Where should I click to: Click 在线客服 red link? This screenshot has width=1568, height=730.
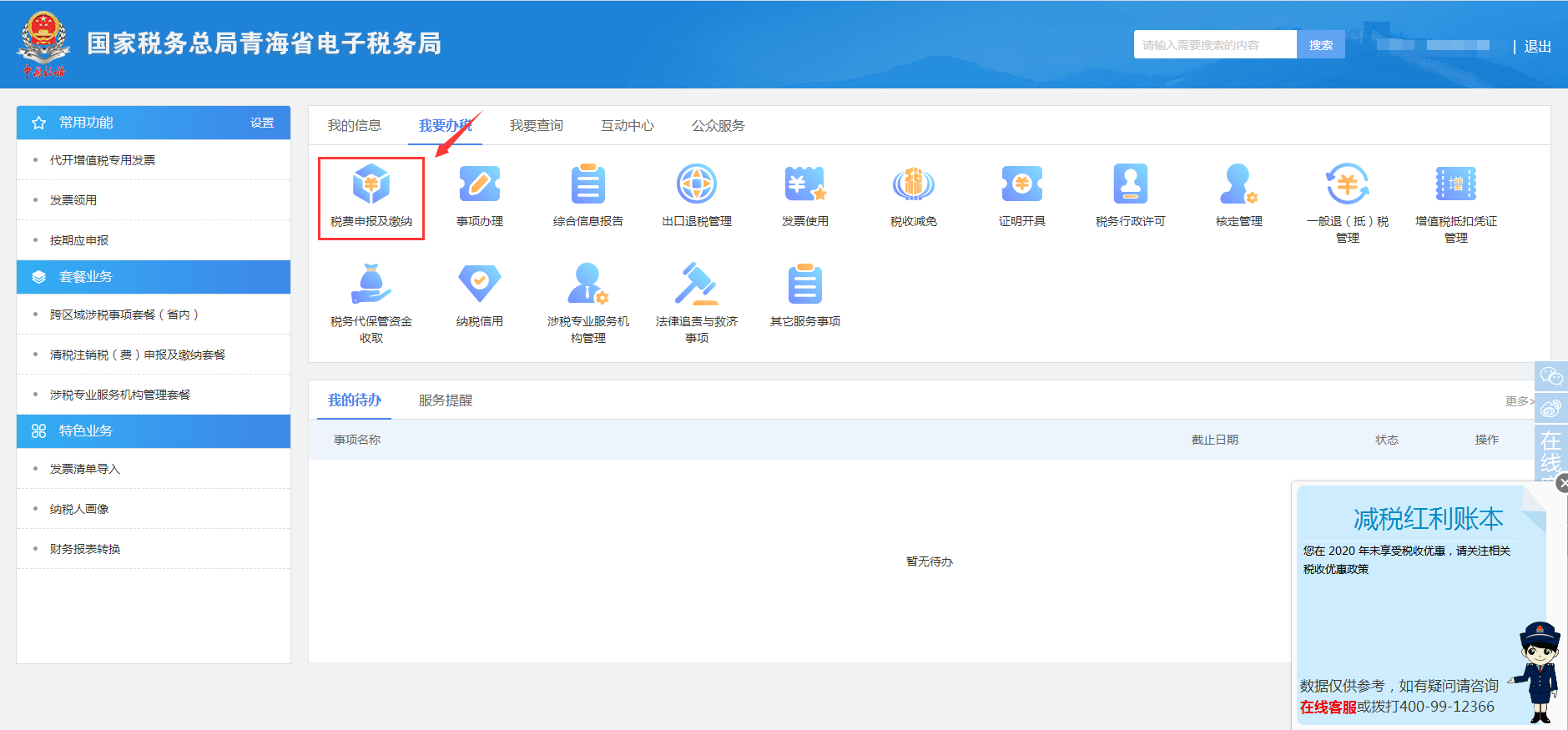pyautogui.click(x=1328, y=707)
